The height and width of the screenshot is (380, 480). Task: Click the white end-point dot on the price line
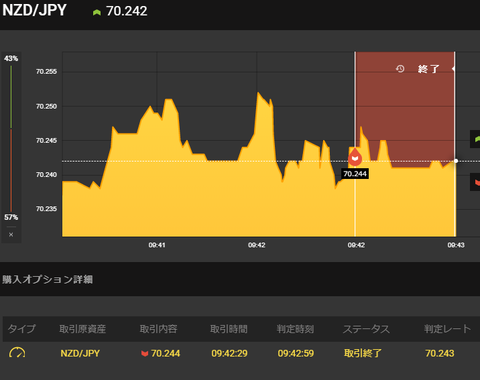pos(456,161)
